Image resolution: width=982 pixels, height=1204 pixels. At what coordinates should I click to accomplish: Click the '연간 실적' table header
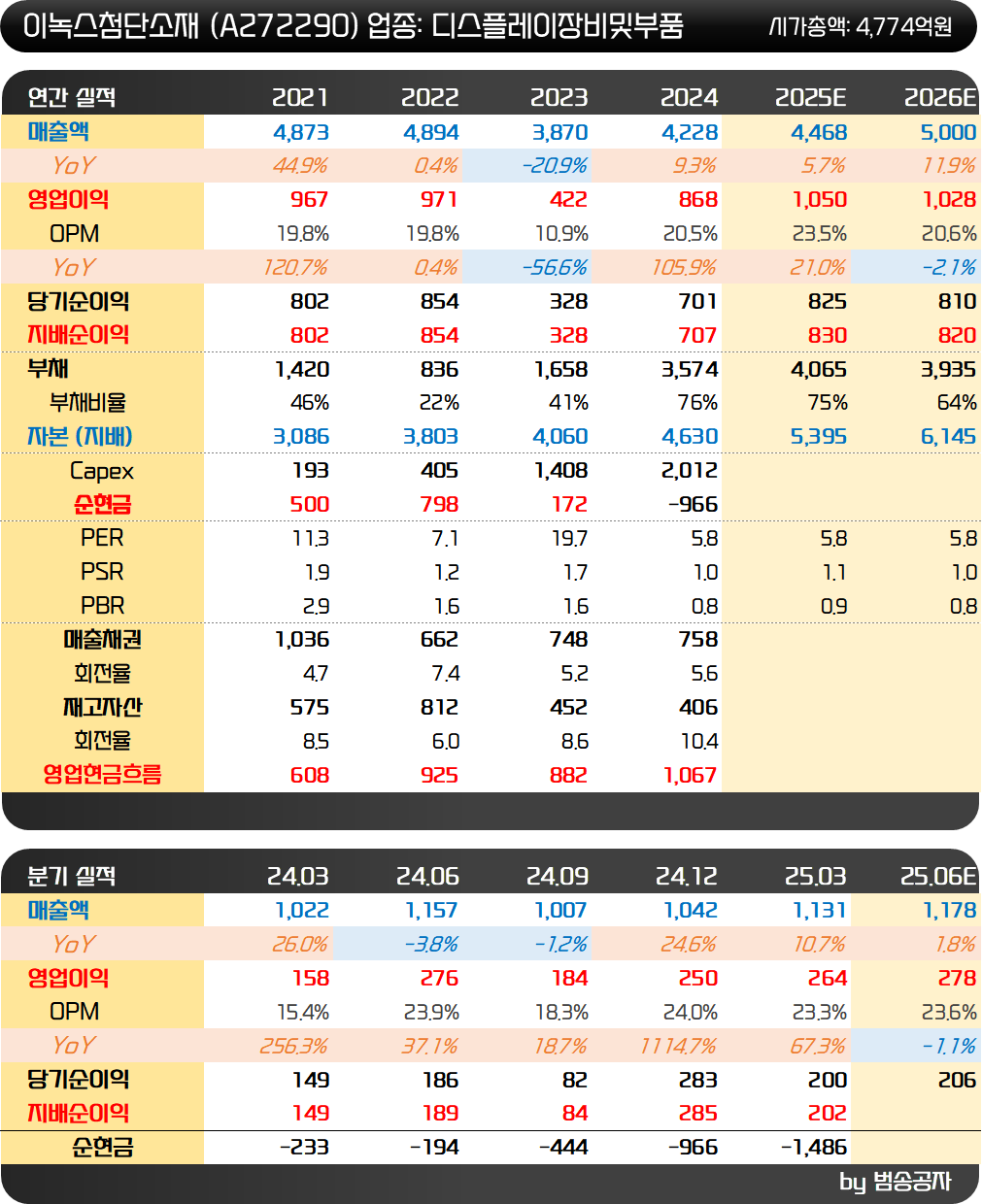tap(72, 97)
